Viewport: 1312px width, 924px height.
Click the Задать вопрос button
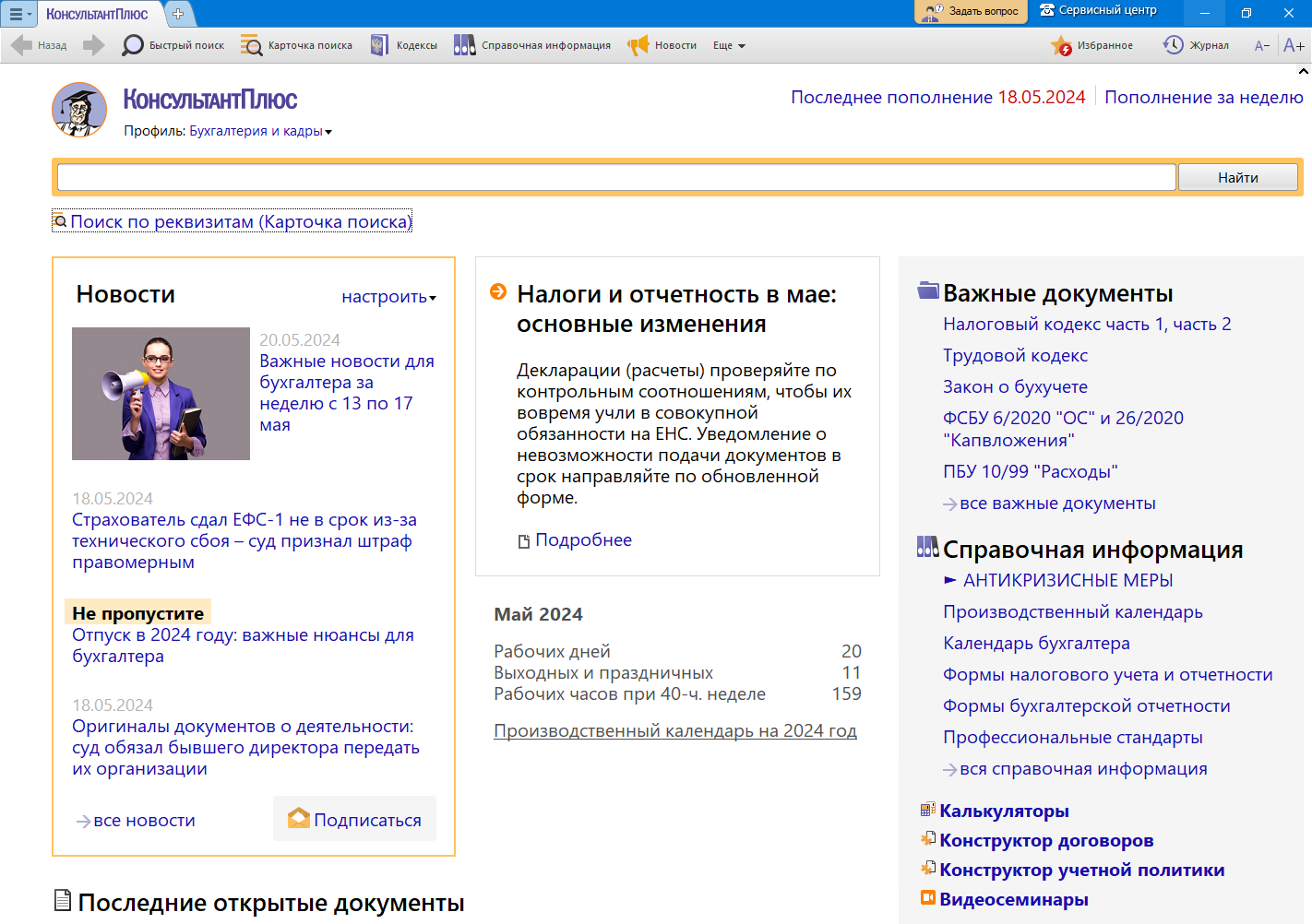point(971,11)
